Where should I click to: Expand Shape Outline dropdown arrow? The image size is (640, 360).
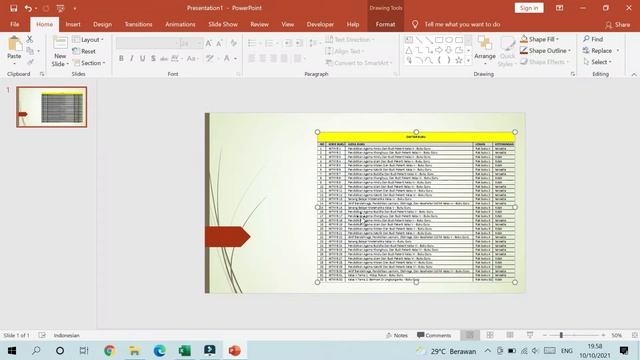569,51
